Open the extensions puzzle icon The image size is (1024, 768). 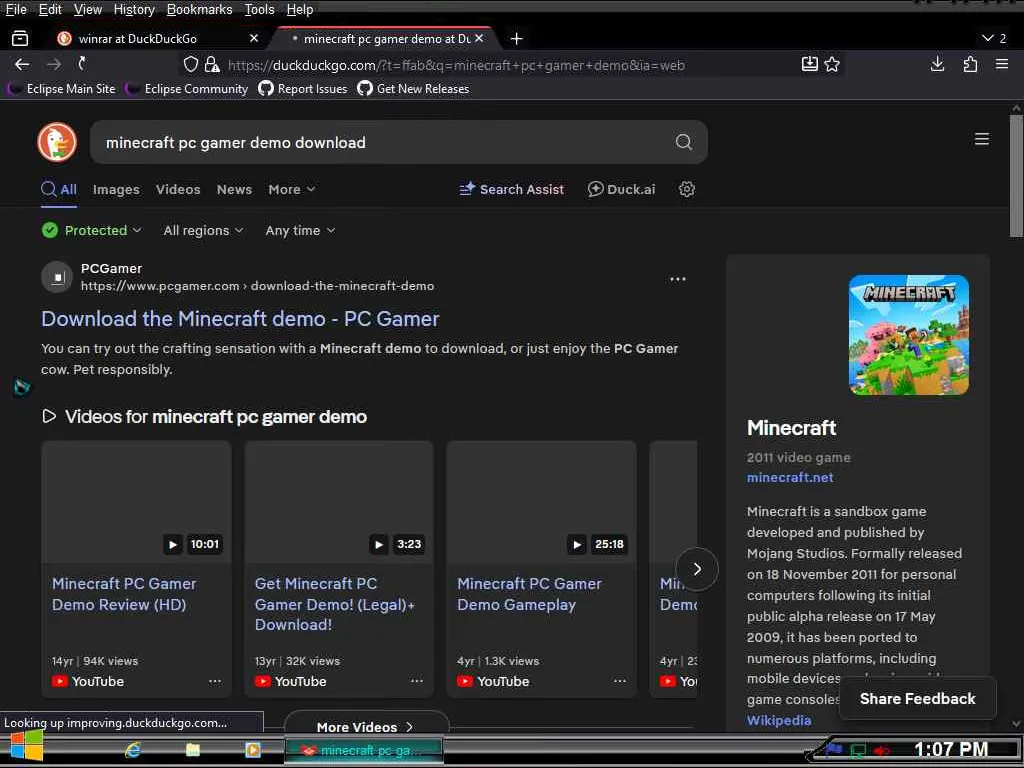tap(970, 64)
